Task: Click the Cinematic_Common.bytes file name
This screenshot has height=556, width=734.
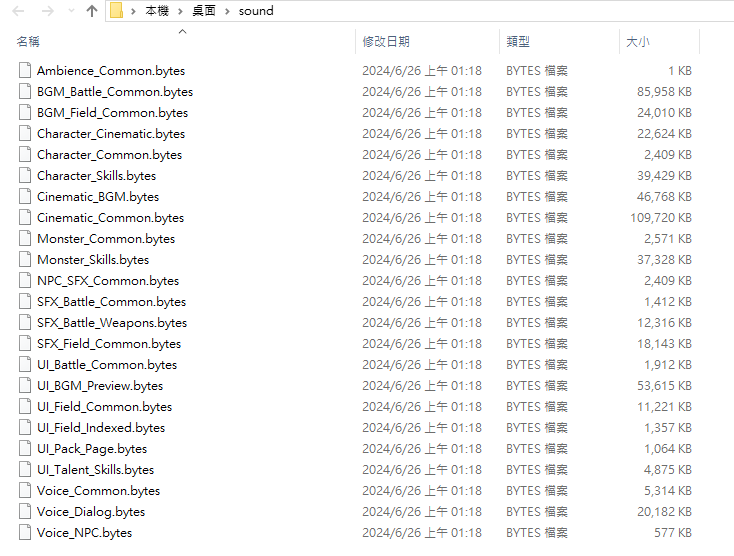Action: pos(110,218)
